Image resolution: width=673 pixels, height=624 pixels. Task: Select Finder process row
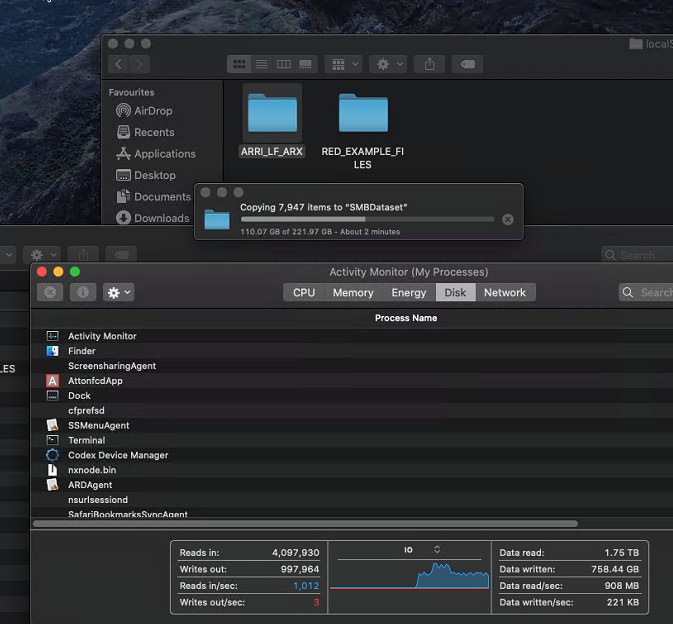point(352,351)
